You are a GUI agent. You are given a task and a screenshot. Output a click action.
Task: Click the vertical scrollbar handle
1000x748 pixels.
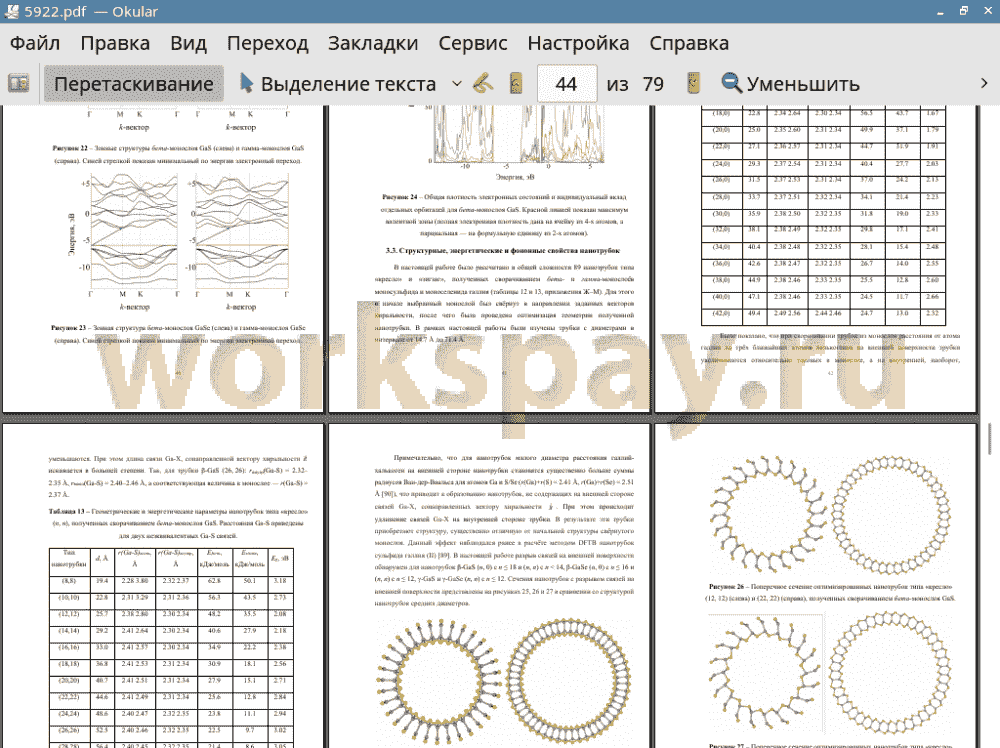[990, 439]
